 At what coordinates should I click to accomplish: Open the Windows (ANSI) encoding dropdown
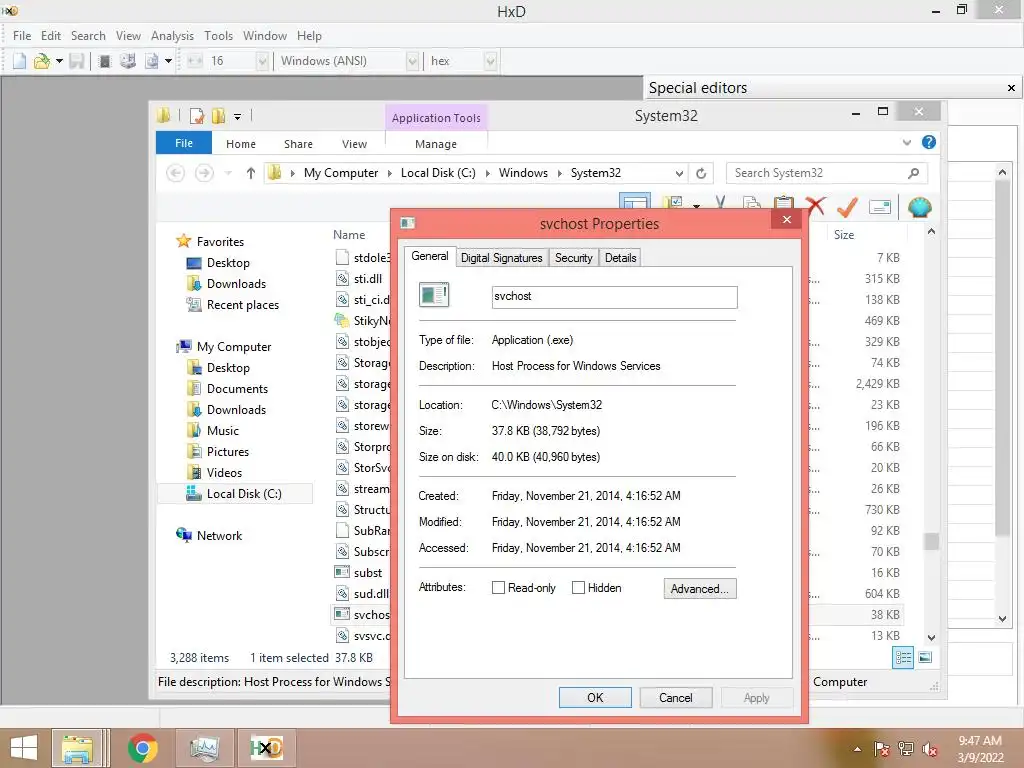tap(413, 61)
